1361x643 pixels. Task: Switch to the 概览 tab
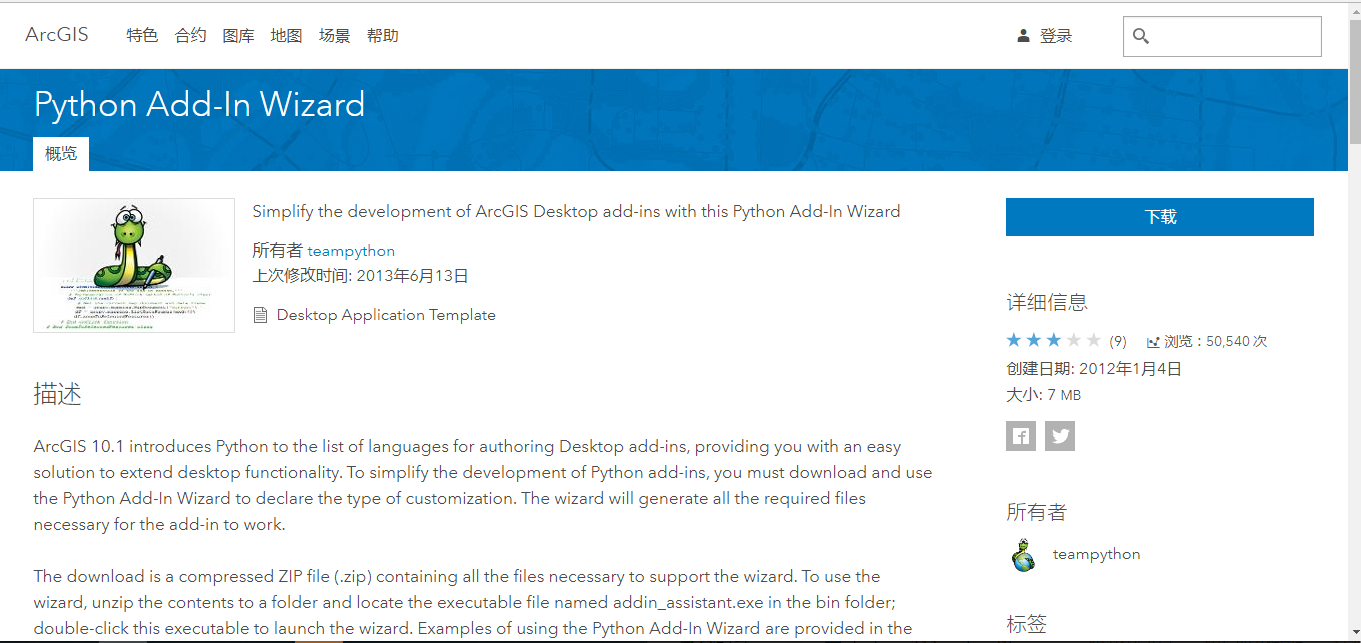60,153
